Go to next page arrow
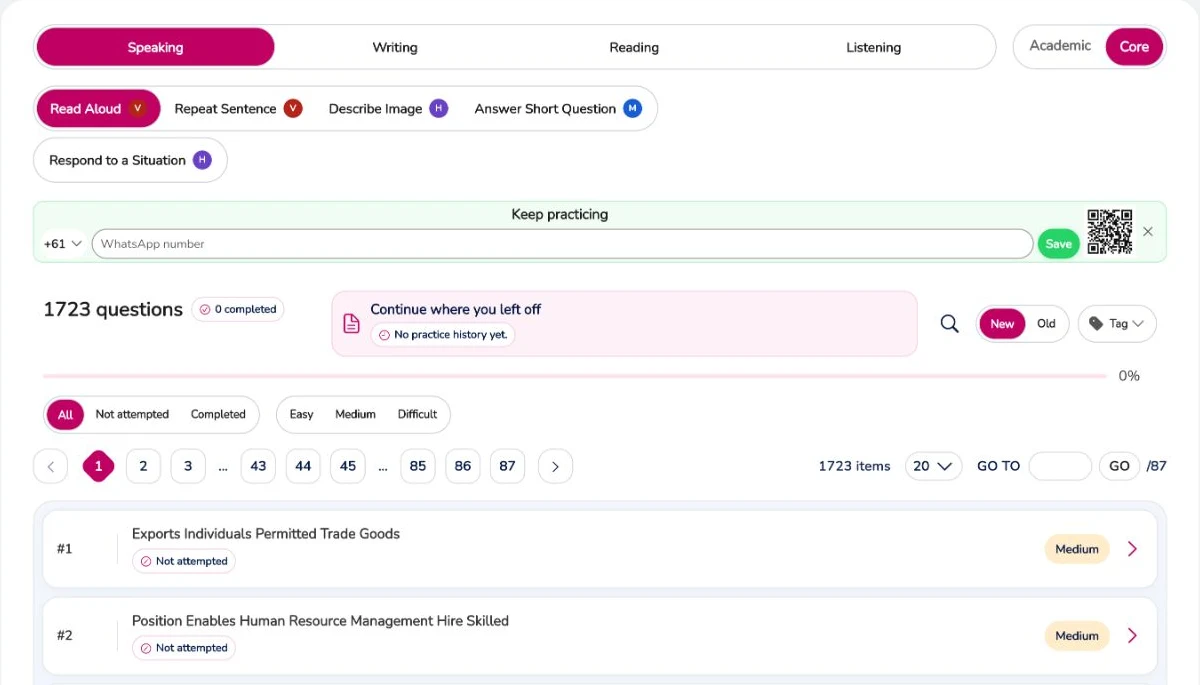The image size is (1200, 685). (x=555, y=466)
